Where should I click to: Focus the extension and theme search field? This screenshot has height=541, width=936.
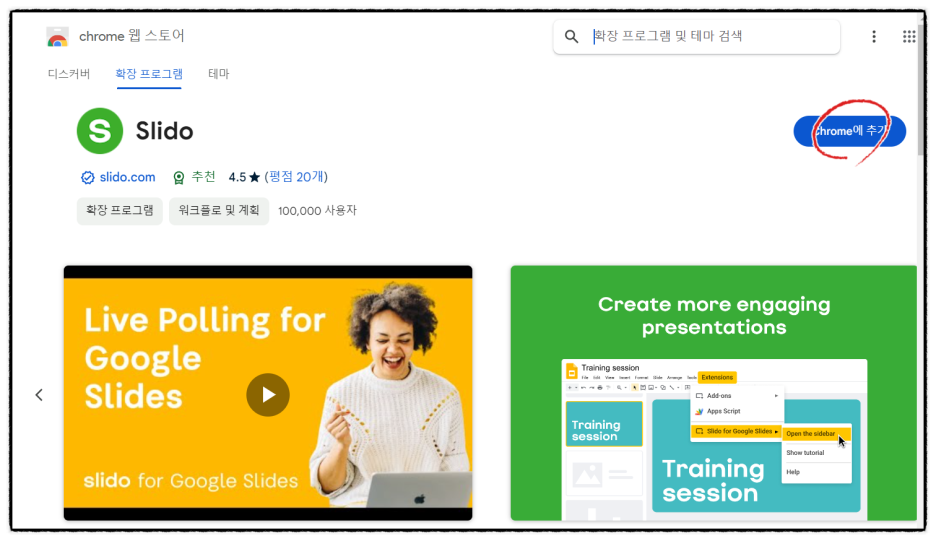pyautogui.click(x=696, y=36)
